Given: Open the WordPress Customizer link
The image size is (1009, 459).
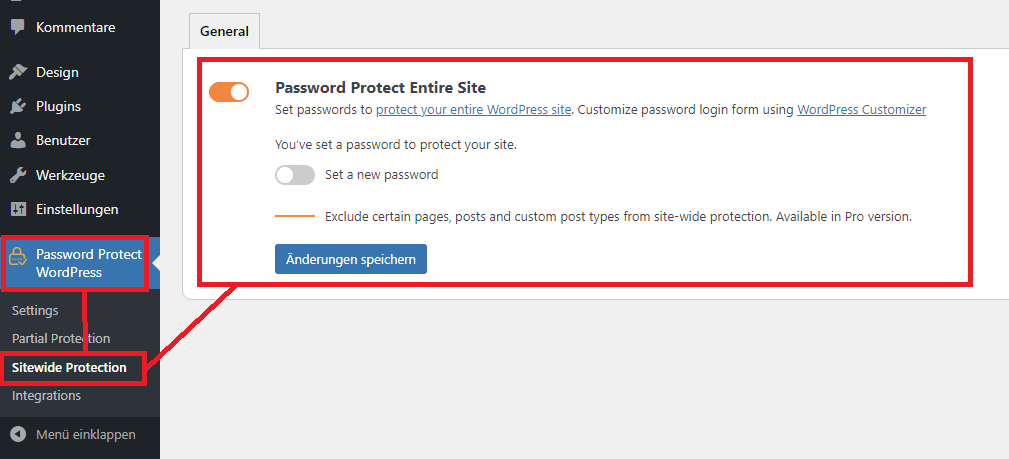Looking at the screenshot, I should [x=861, y=110].
